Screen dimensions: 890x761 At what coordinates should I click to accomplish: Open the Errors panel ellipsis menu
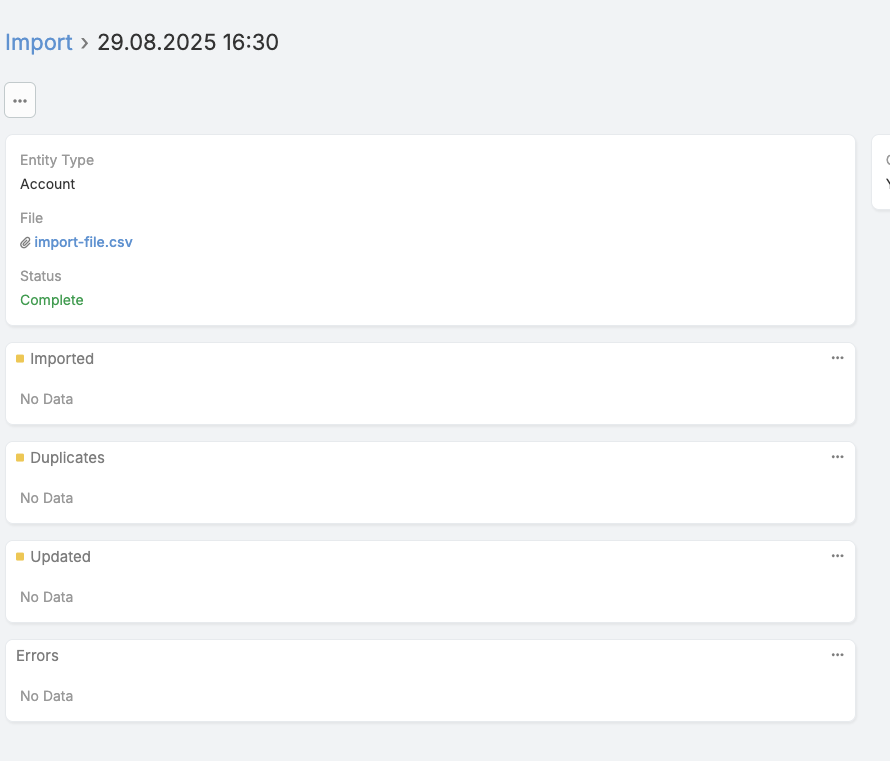837,655
